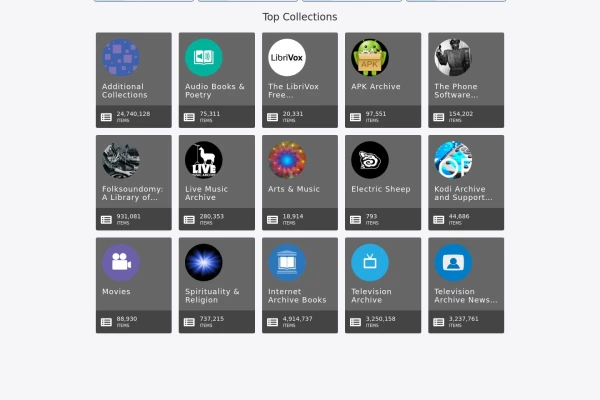Open The Phone Software... title link
The image size is (600, 400).
point(456,91)
